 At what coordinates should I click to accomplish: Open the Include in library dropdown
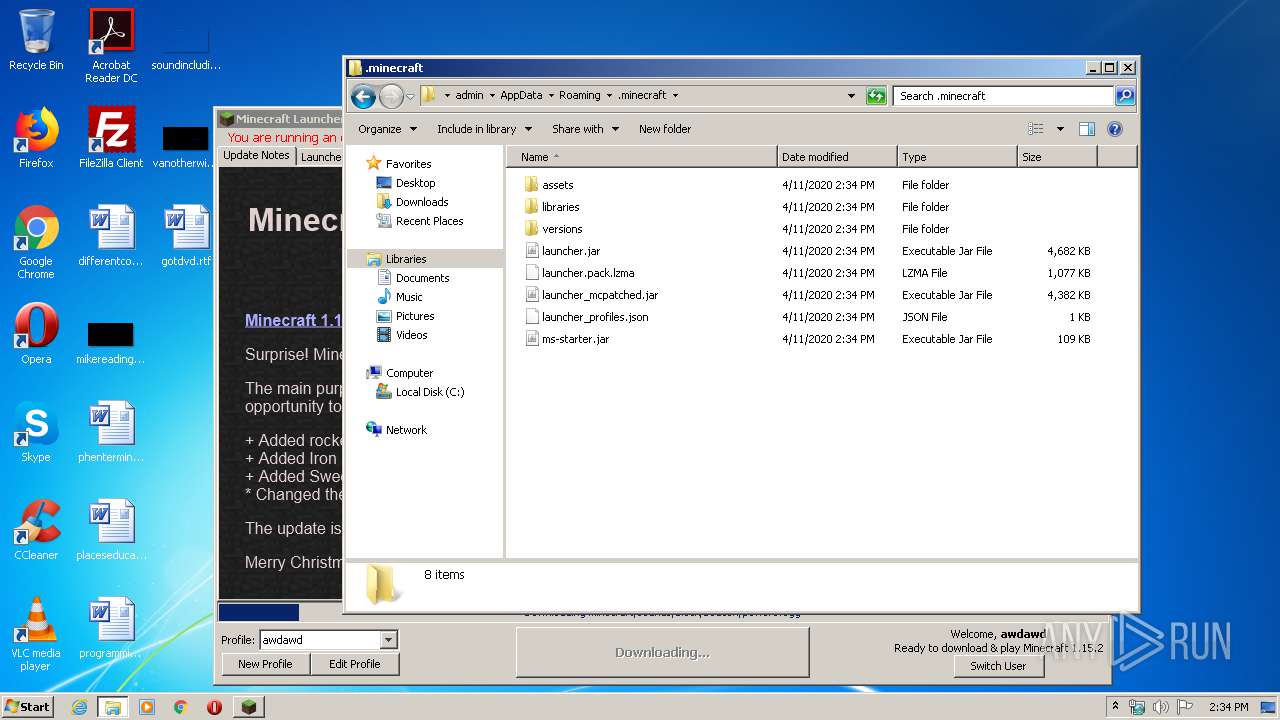pyautogui.click(x=484, y=129)
